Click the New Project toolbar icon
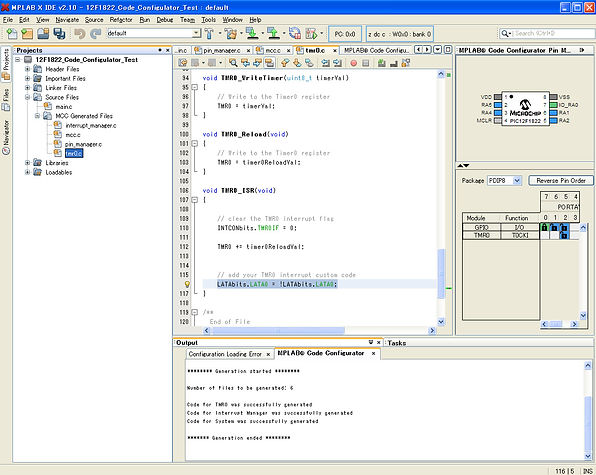Screen dimensions: 596x475 (x=27, y=34)
